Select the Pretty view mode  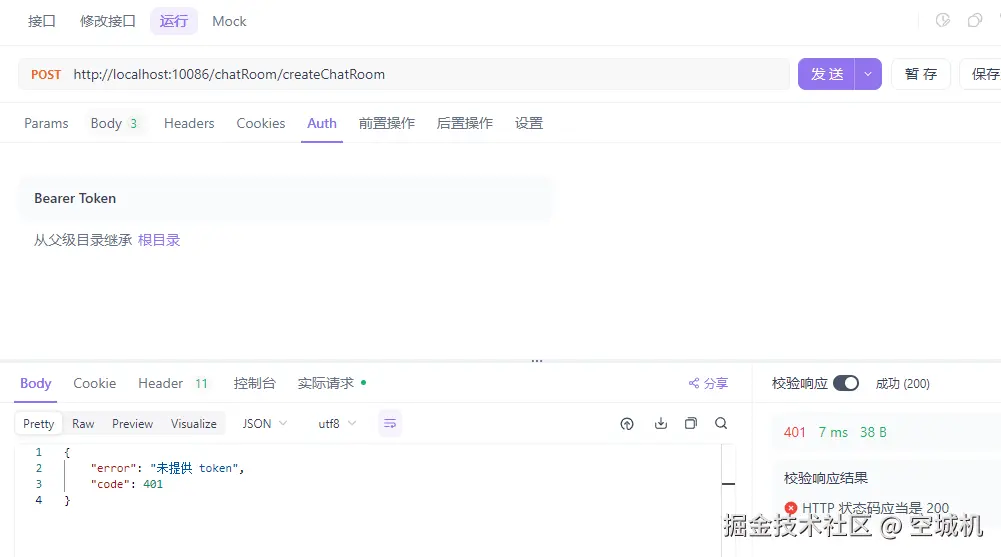tap(38, 424)
